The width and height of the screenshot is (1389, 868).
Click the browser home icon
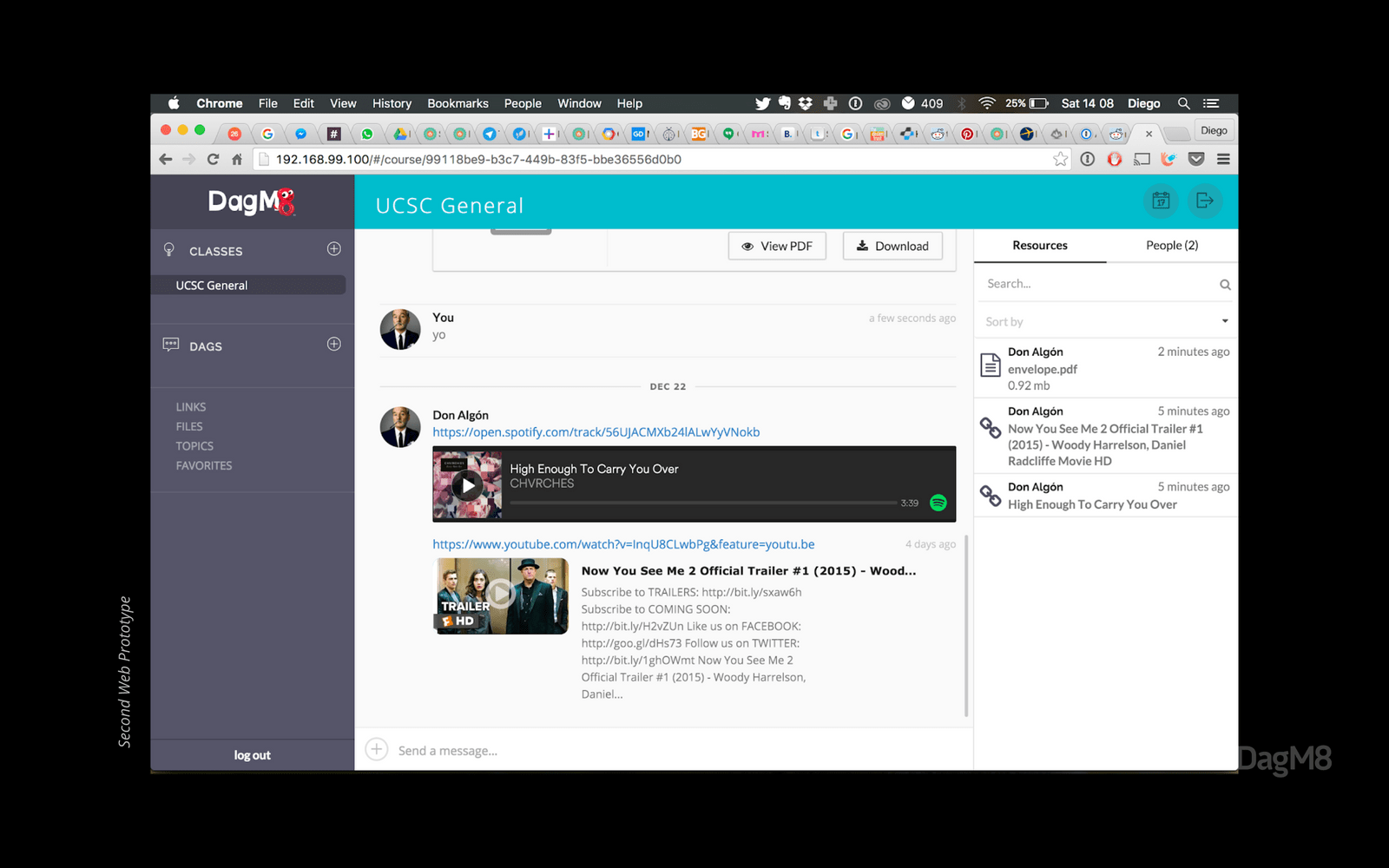236,159
